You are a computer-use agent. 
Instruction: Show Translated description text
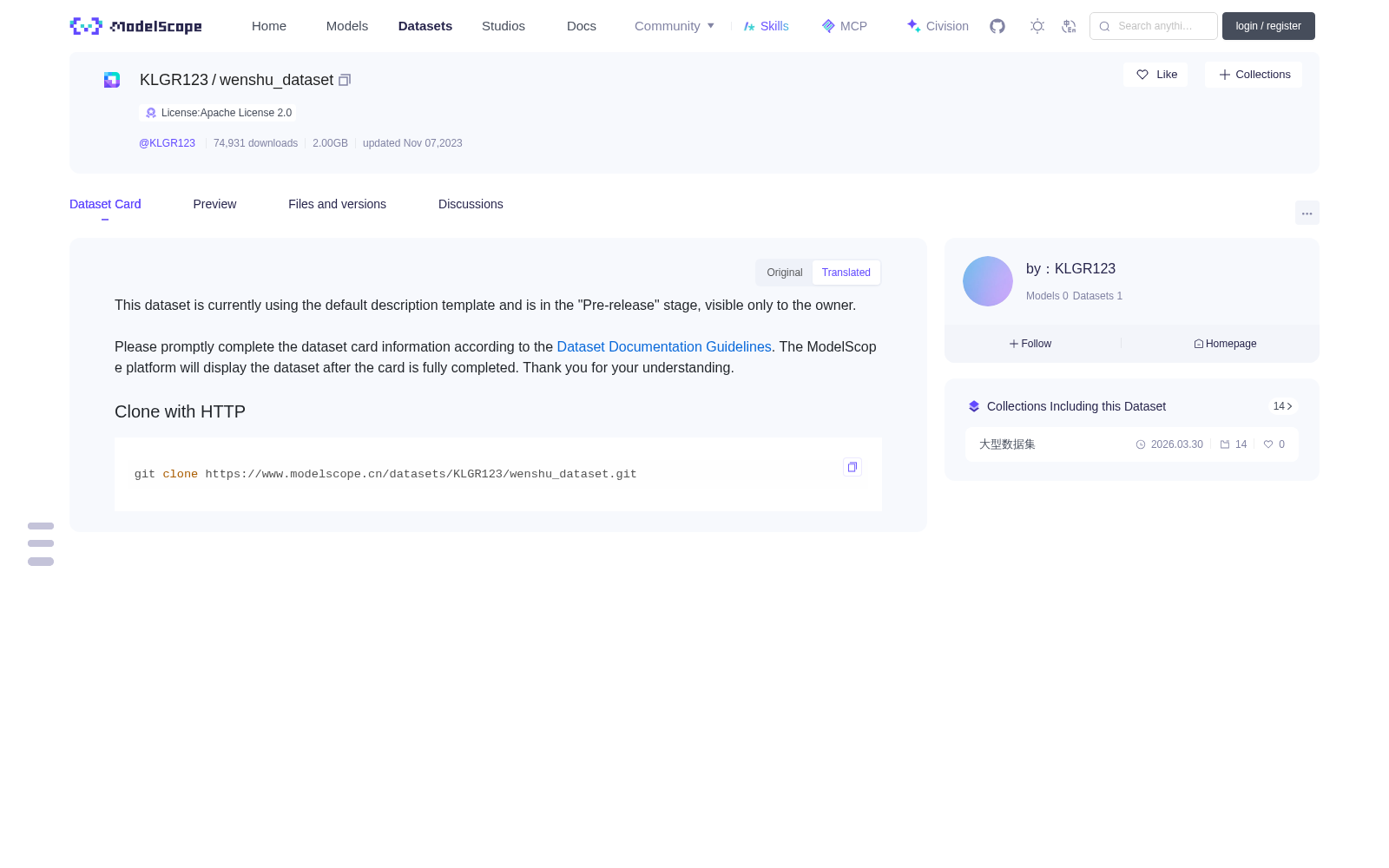pyautogui.click(x=846, y=273)
